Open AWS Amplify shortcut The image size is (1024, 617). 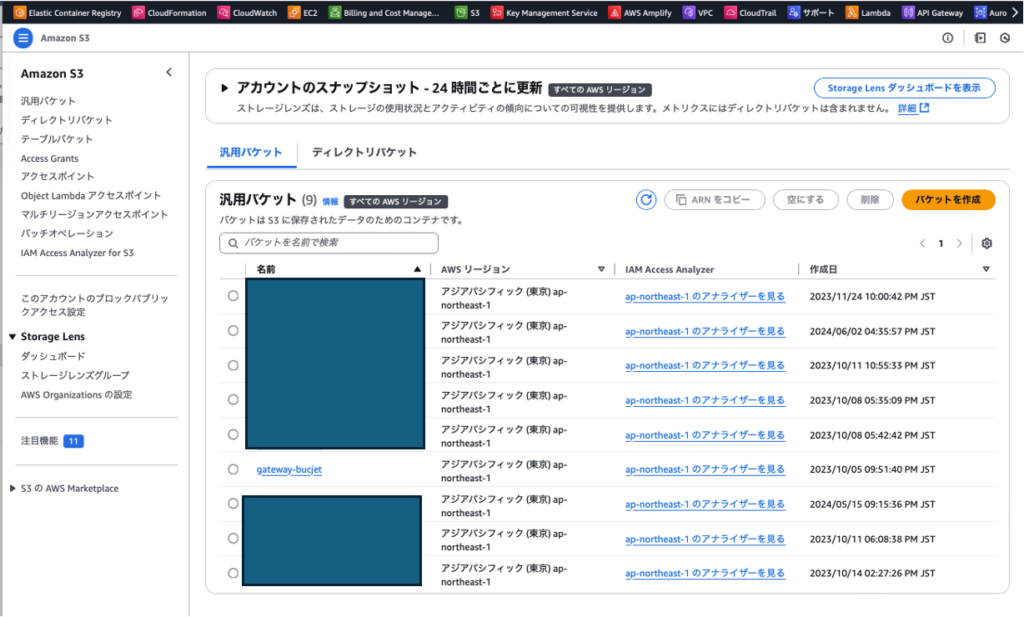click(639, 12)
